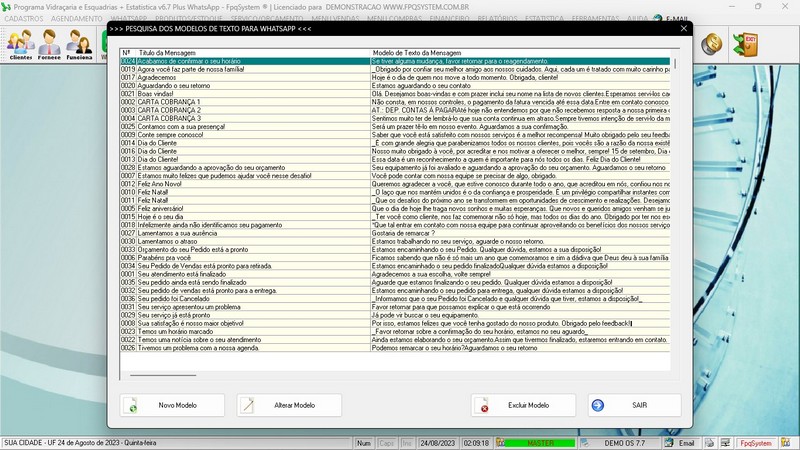This screenshot has height=450, width=800.
Task: Open the CADASTROS menu
Action: 23,19
